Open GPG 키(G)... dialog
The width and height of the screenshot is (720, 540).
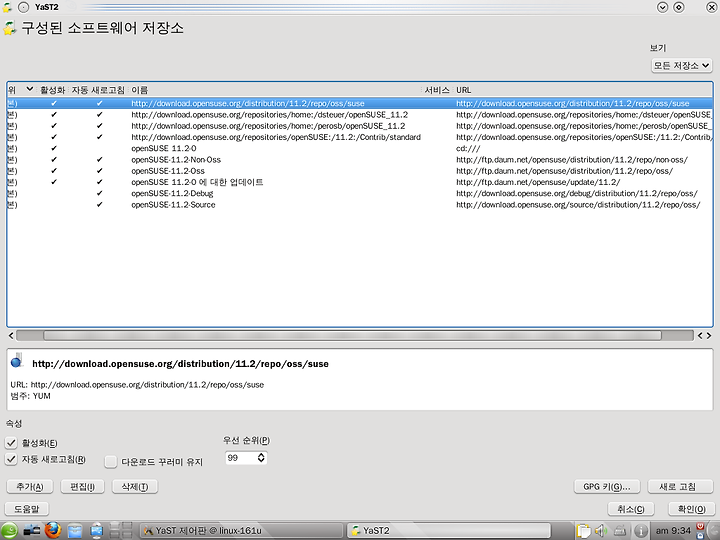[x=607, y=487]
